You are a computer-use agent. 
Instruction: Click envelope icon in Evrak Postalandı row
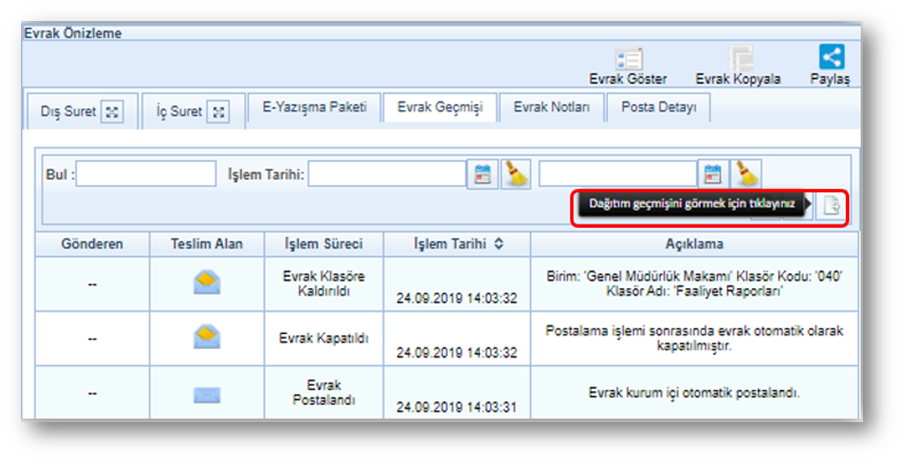207,393
